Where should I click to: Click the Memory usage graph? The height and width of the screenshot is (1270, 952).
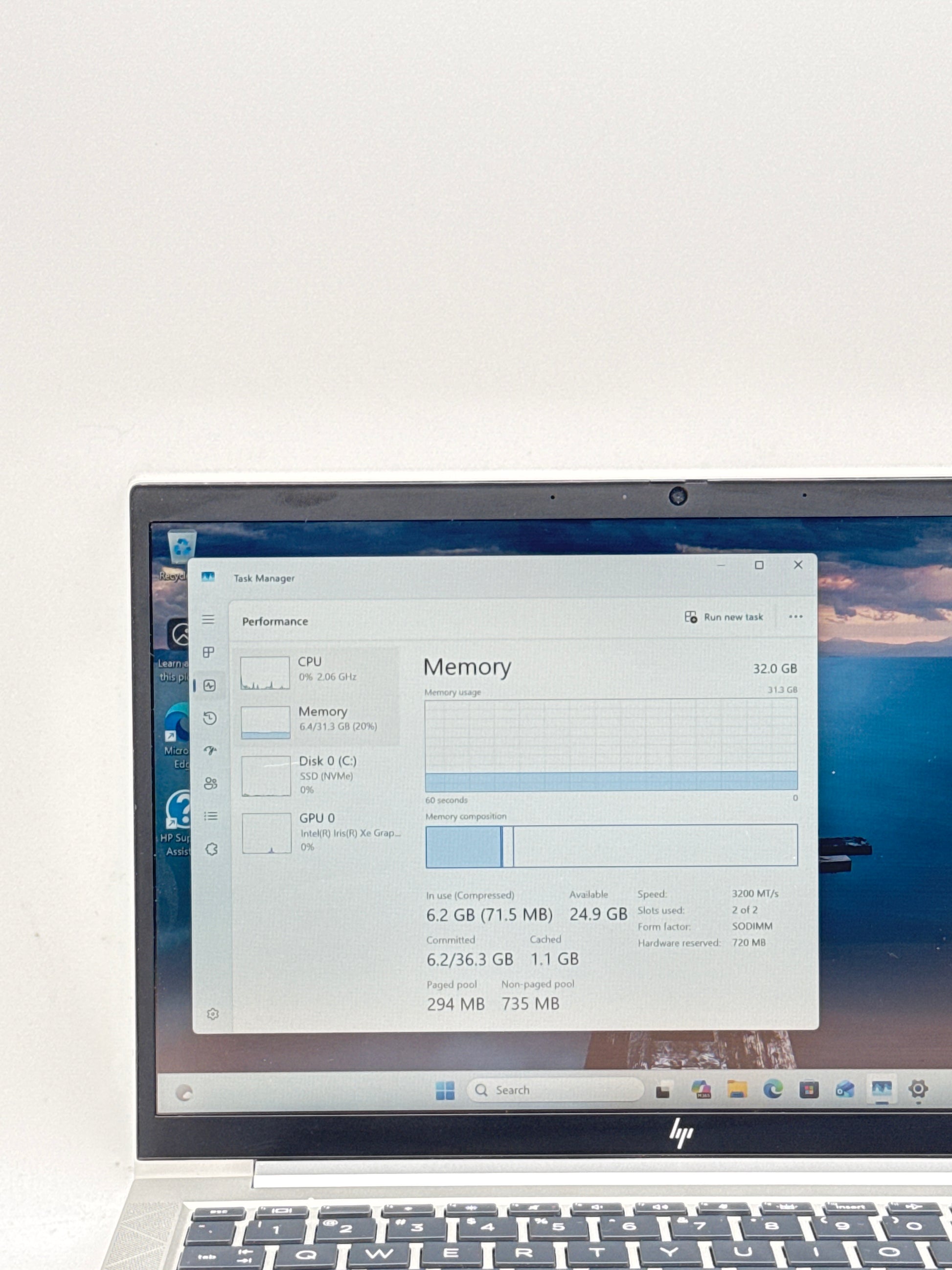pyautogui.click(x=611, y=745)
